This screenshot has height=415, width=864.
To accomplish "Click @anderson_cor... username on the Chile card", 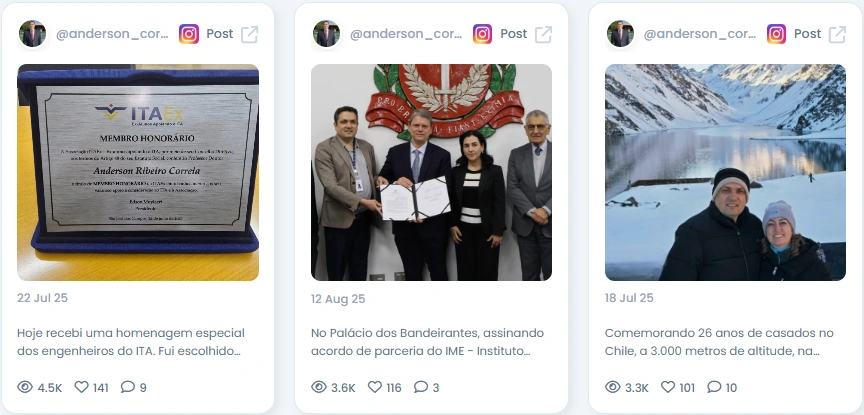I will click(700, 34).
